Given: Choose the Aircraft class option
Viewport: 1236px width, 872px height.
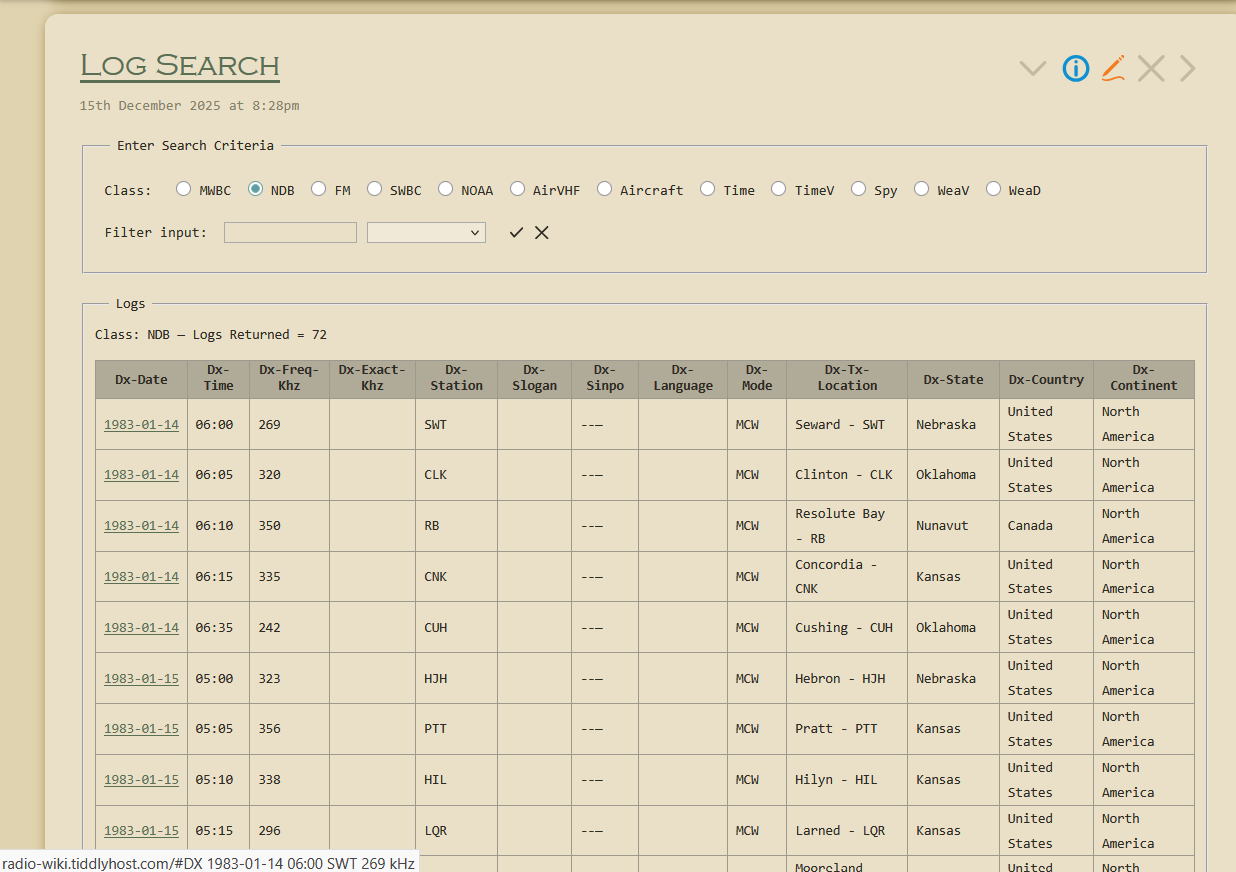Looking at the screenshot, I should [x=604, y=189].
